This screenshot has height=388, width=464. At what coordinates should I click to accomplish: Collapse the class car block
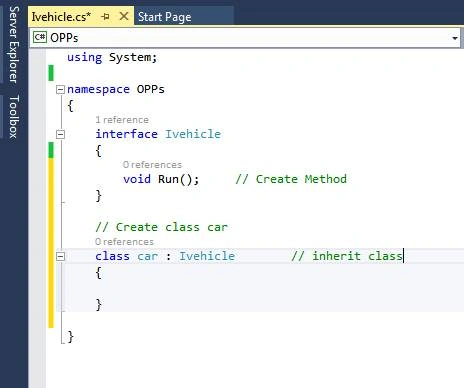[x=60, y=257]
